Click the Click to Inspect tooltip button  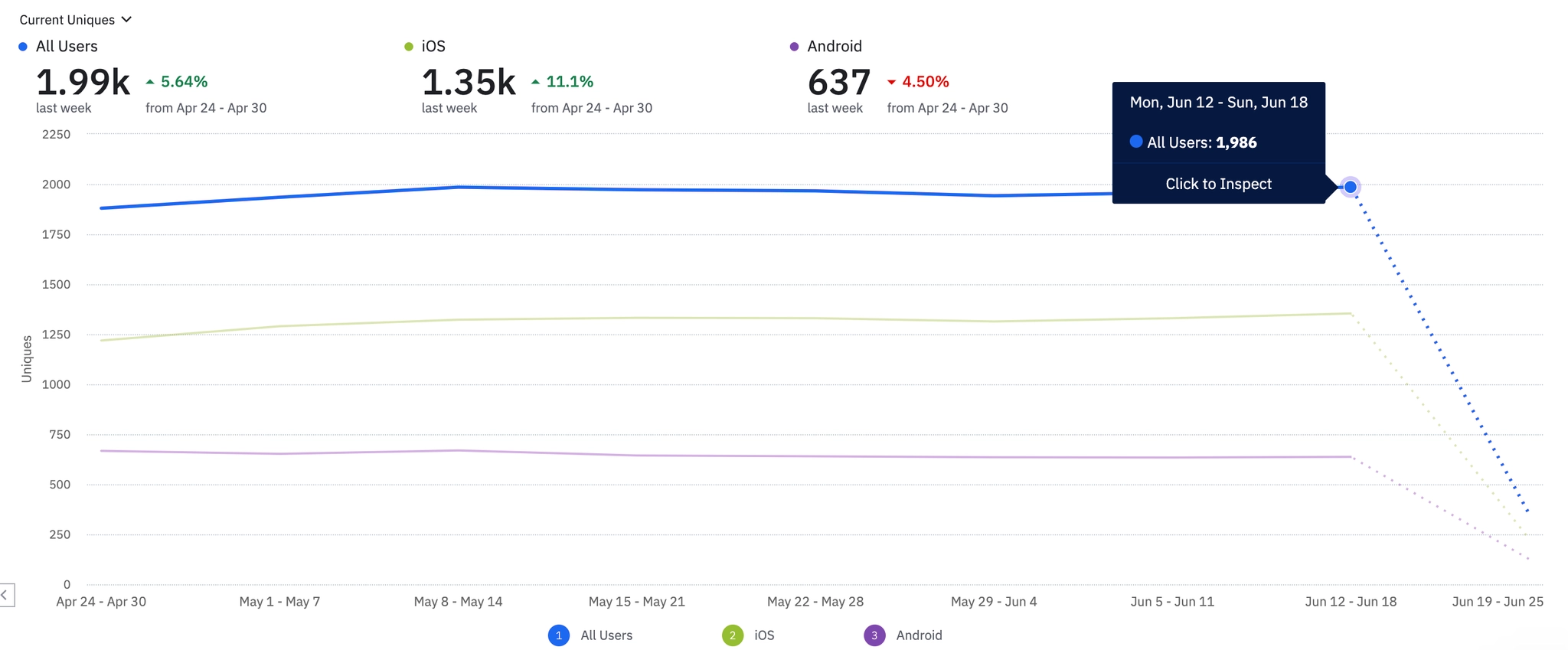coord(1218,184)
